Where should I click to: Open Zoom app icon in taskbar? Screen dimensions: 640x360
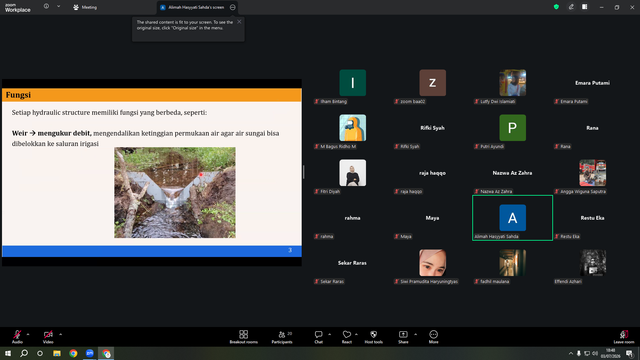tap(89, 353)
